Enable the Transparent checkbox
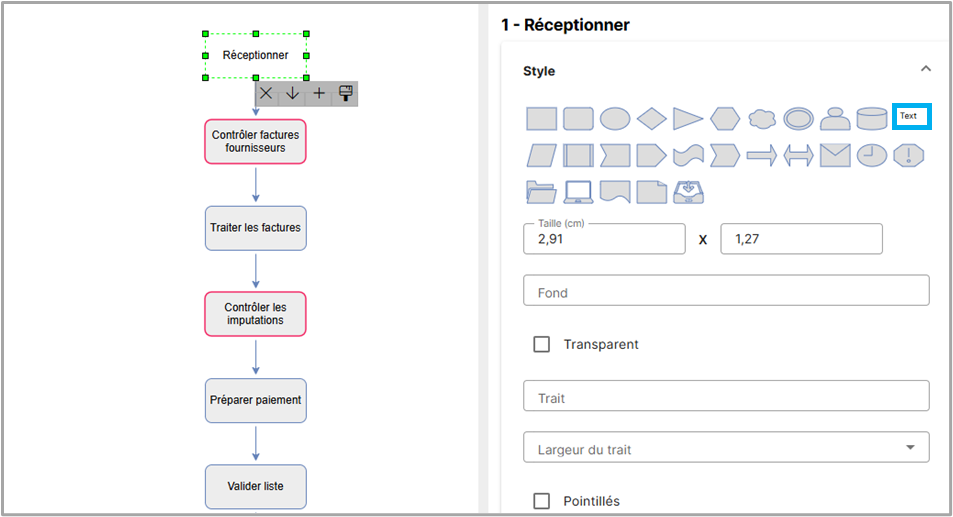Viewport: 953px width, 517px height. tap(542, 344)
